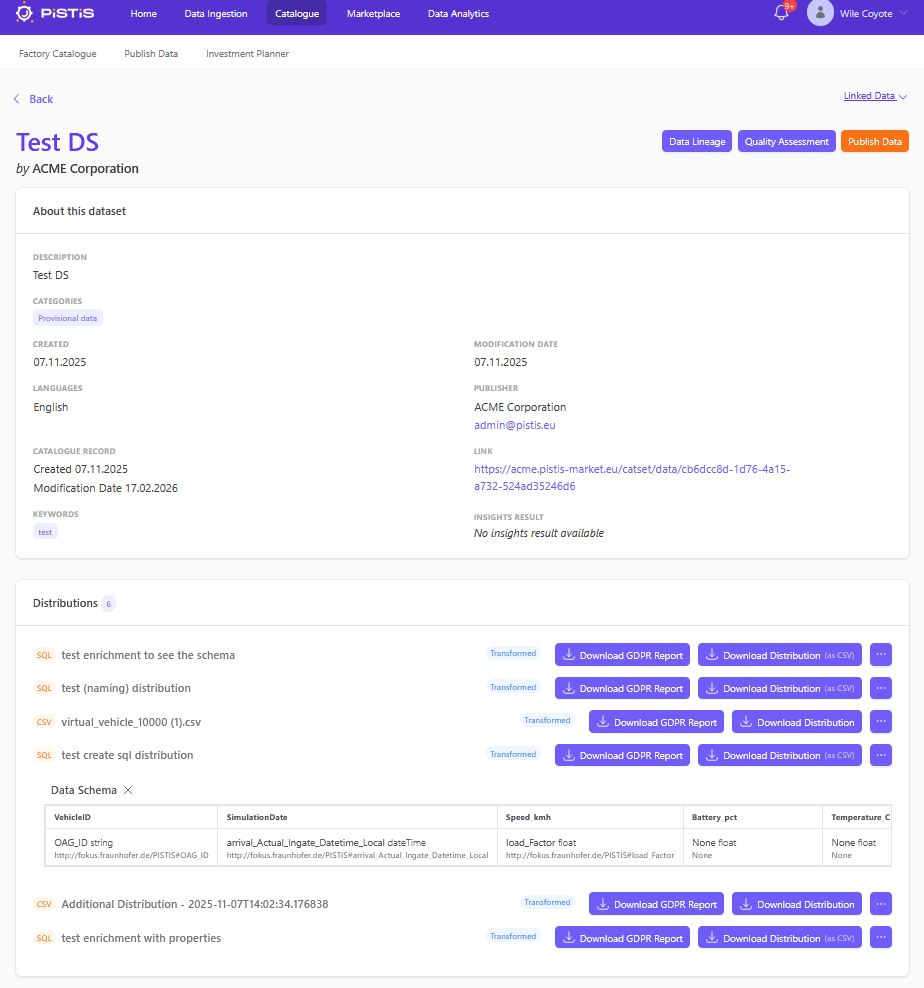Click the orange Publish Data button

(875, 141)
